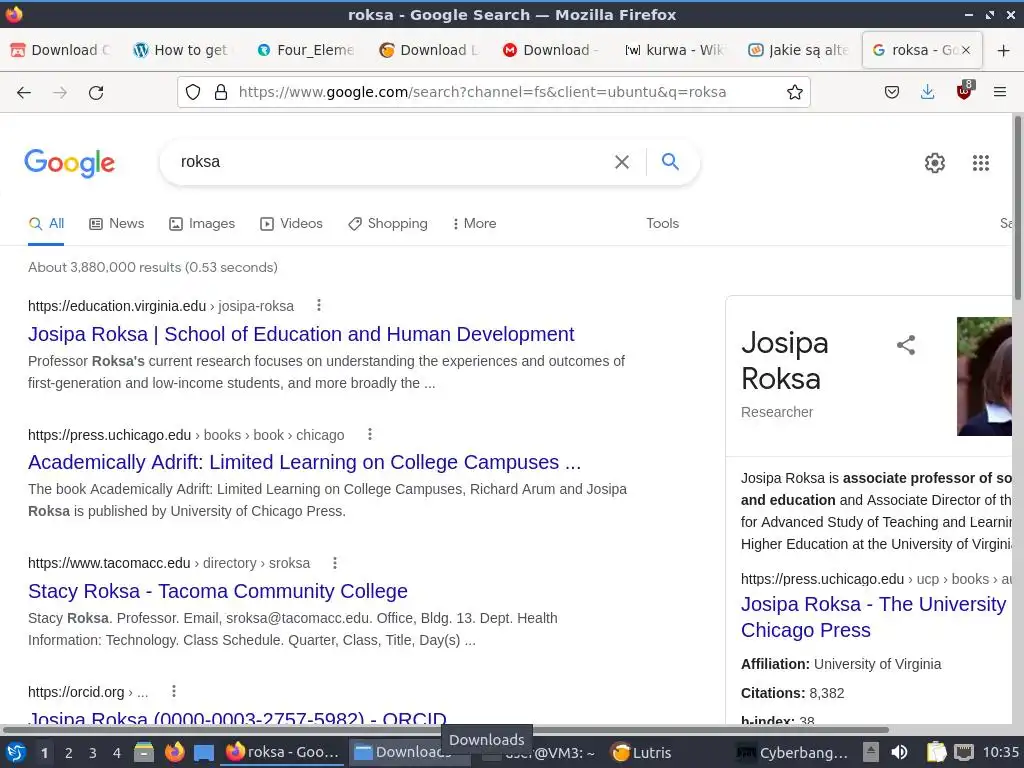Open options for orcid.org result
Viewport: 1024px width, 768px height.
pos(174,691)
